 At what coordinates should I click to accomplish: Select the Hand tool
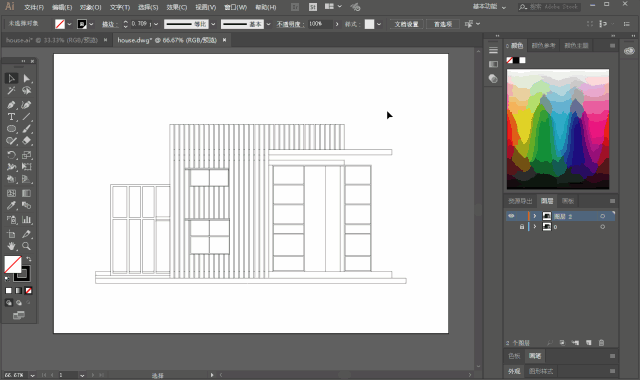click(11, 246)
